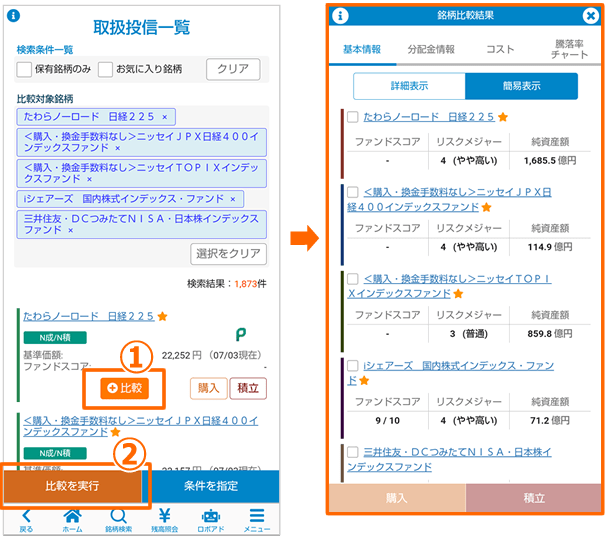
Task: Open the info icon in 銘柄比較結果 header
Action: click(340, 16)
